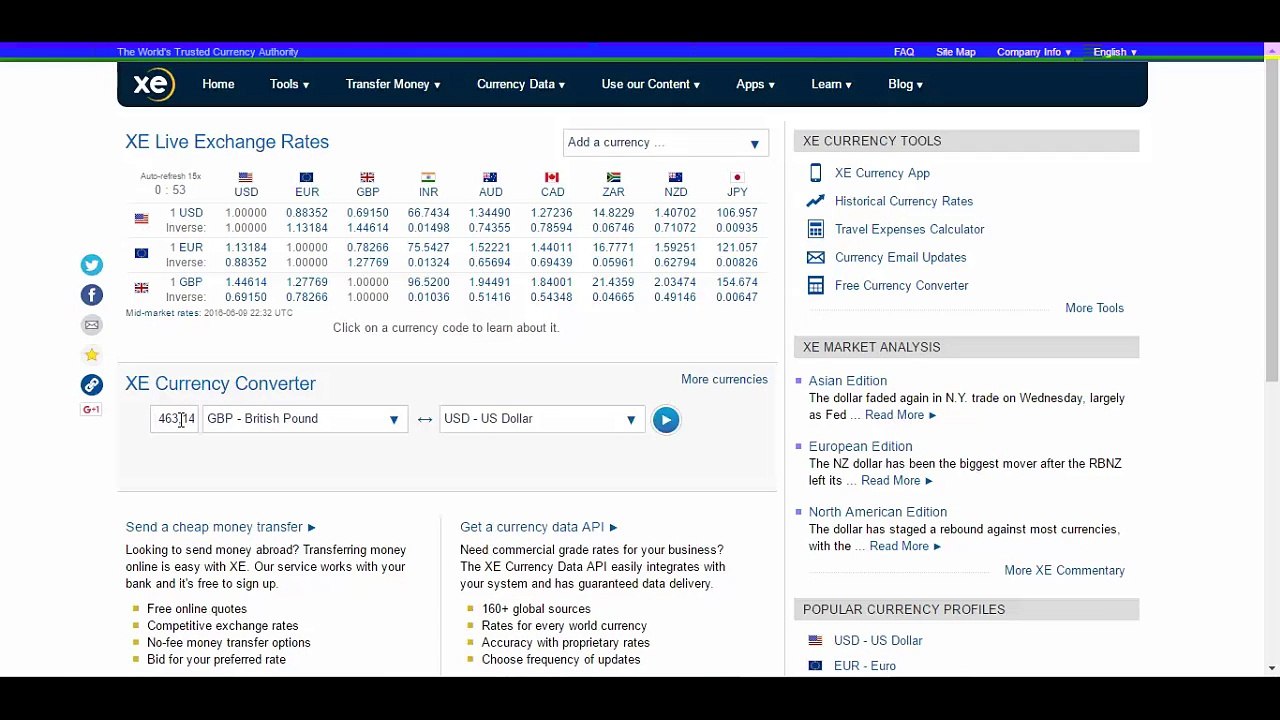Open the Asian Edition analysis
Image resolution: width=1280 pixels, height=720 pixels.
(848, 381)
